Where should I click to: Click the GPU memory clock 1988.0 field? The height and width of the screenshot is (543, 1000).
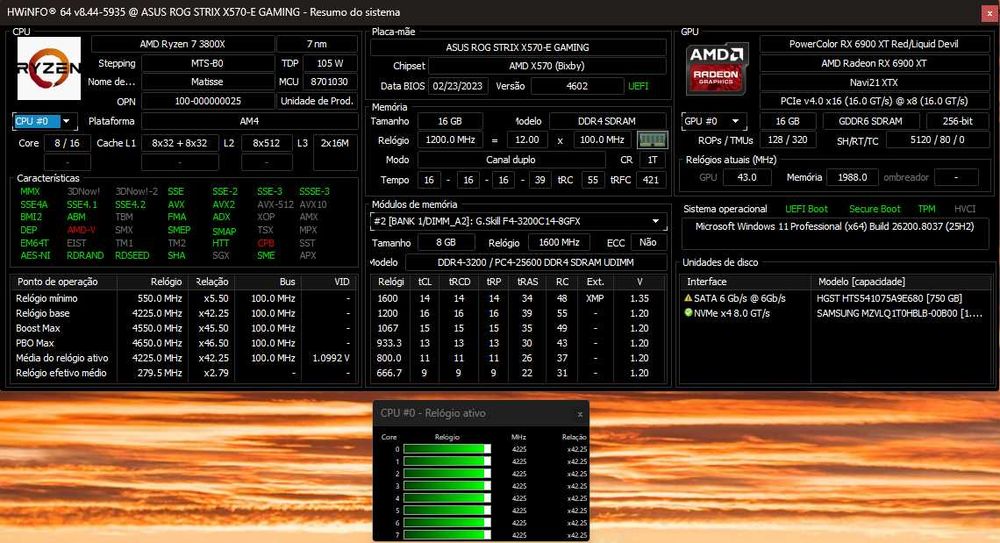click(x=852, y=177)
